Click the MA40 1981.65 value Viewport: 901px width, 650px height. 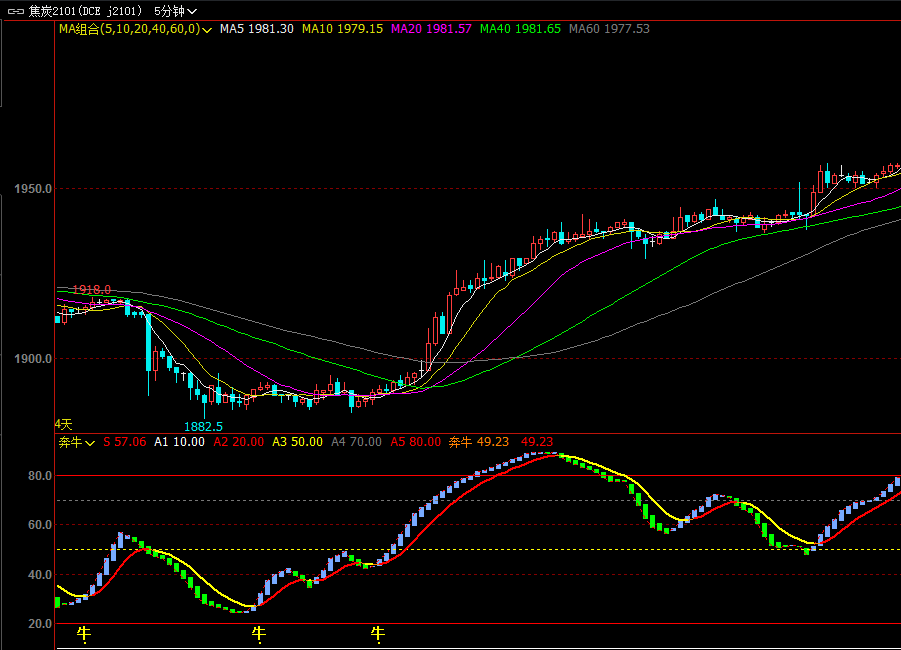pyautogui.click(x=520, y=29)
